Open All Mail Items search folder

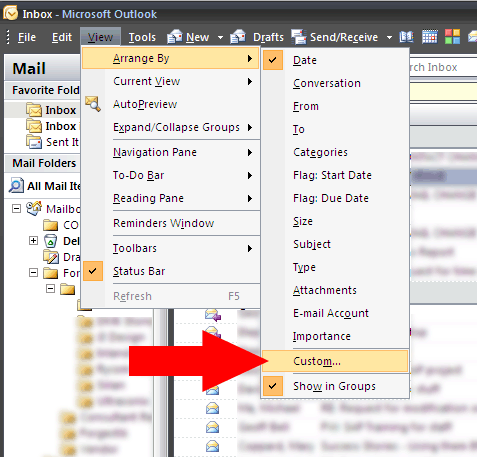pos(45,186)
